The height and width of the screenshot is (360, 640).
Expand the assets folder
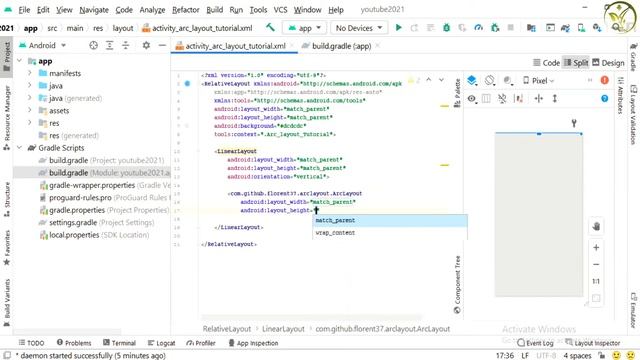(30, 110)
